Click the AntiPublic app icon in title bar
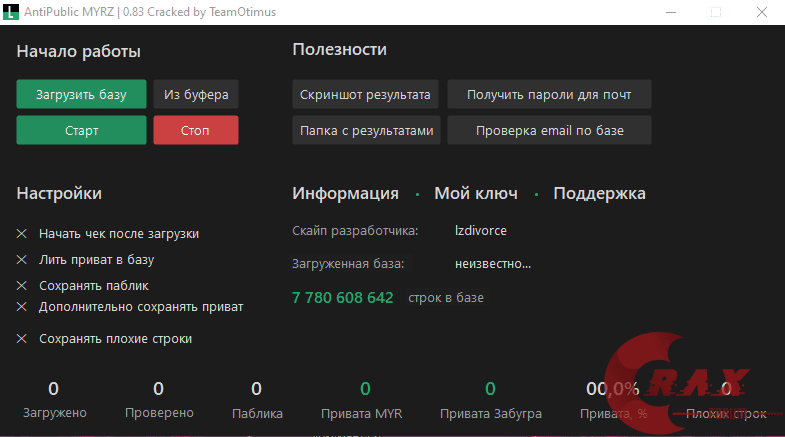Viewport: 785px width, 437px height. [11, 12]
